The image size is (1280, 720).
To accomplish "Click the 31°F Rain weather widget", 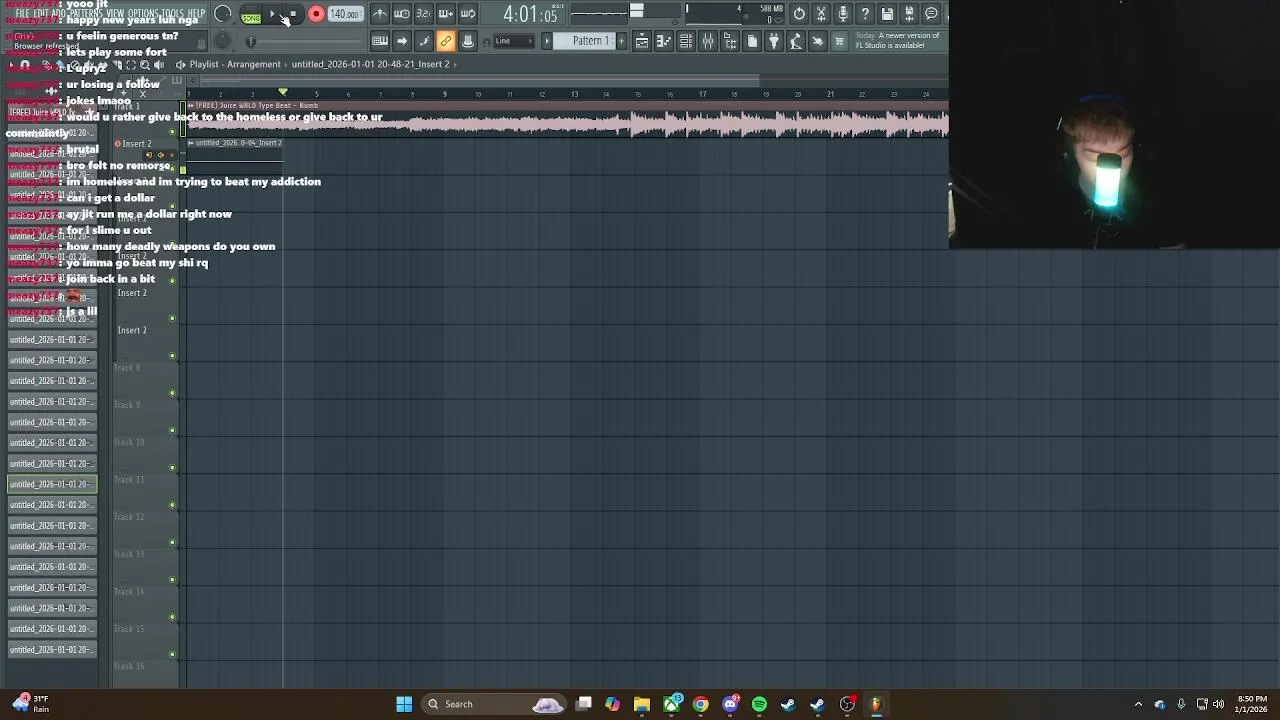I will pos(31,704).
